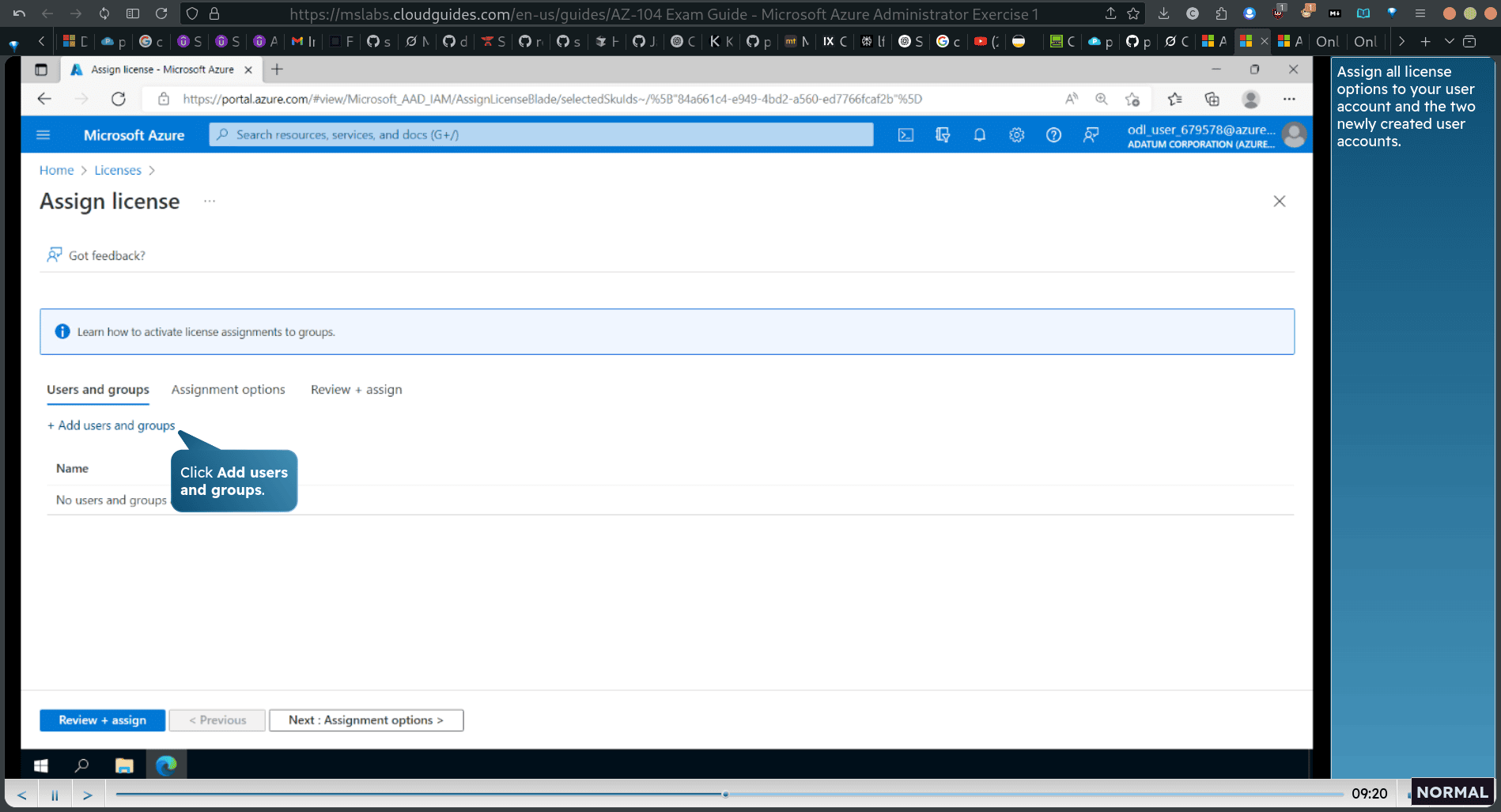Open the outer browser downloads icon
1501x812 pixels.
1163,13
